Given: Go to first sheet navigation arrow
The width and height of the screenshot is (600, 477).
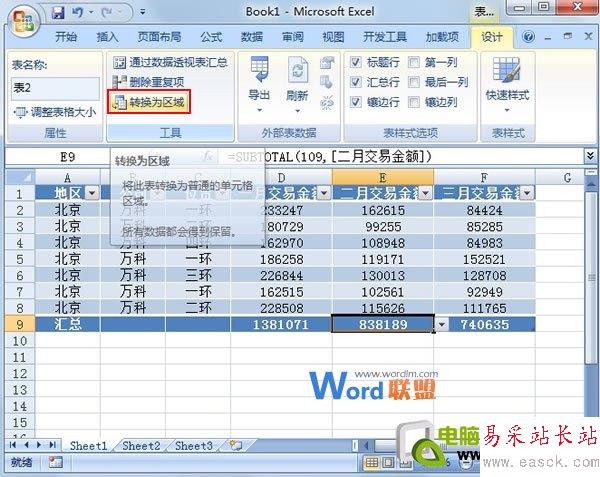Looking at the screenshot, I should coord(13,445).
